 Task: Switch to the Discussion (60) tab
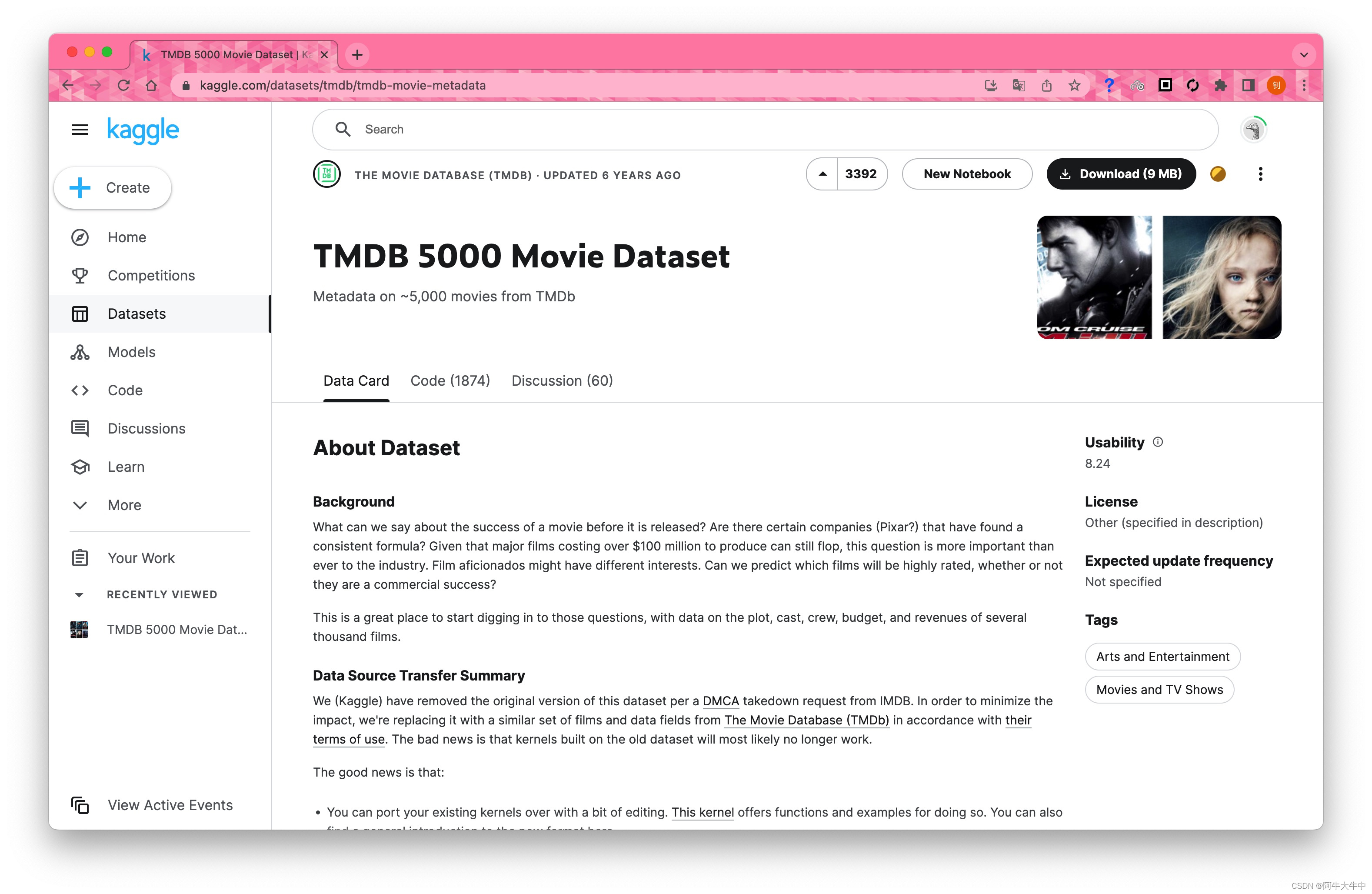(562, 380)
